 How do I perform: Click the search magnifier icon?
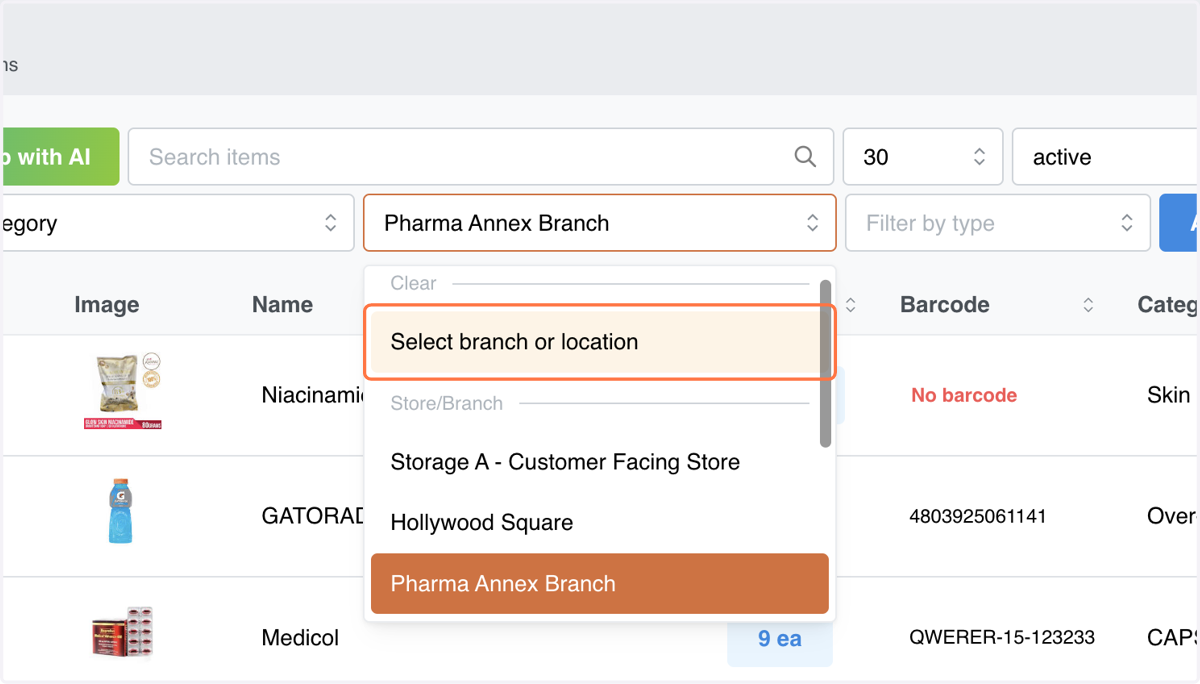click(x=805, y=157)
